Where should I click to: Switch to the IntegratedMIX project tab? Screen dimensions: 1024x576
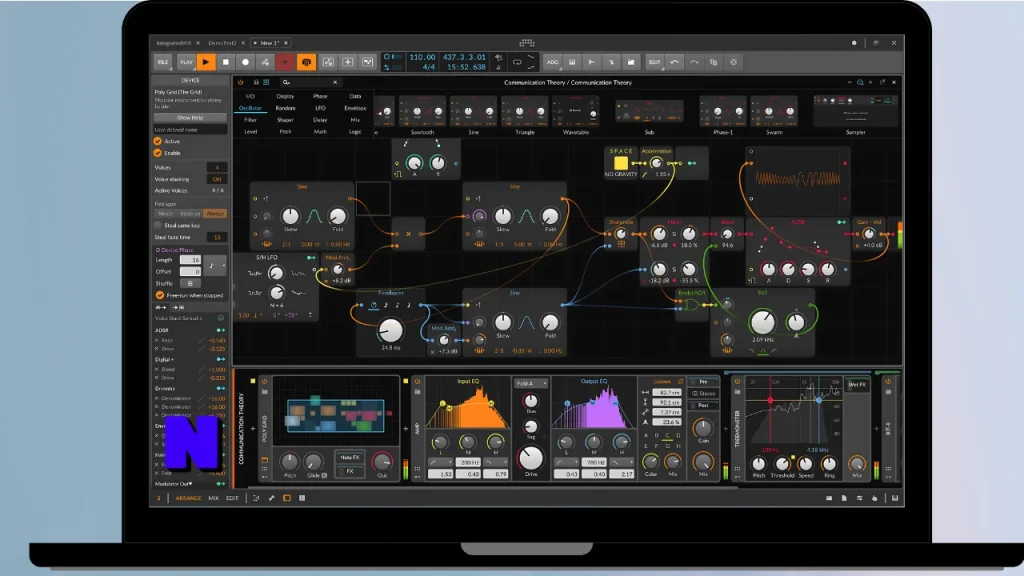[174, 43]
